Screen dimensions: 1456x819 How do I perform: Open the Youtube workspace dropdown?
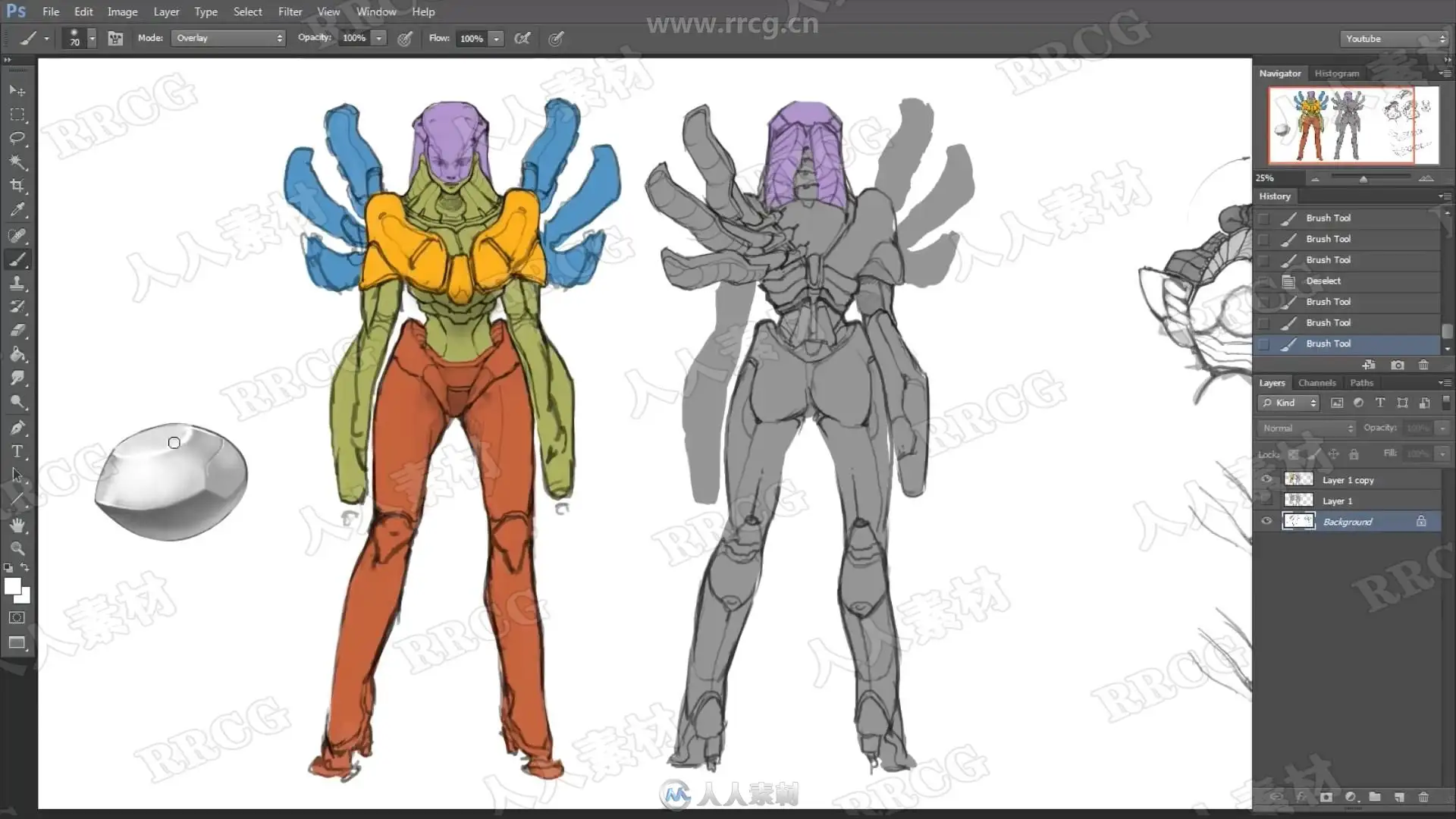[x=1394, y=39]
